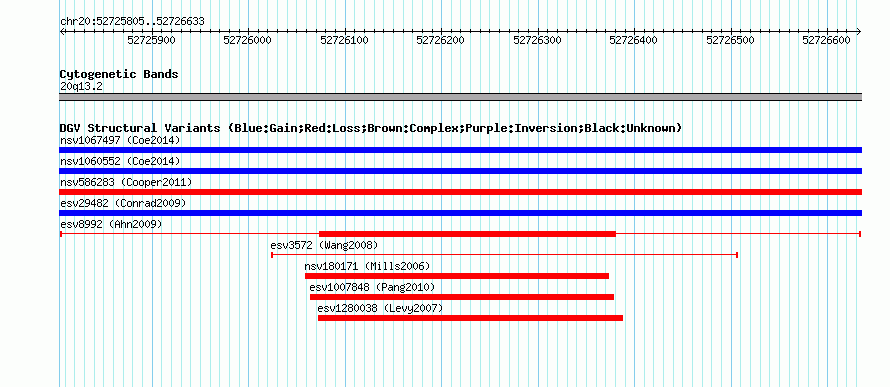Select the blue gain bar for nsv1067497
The image size is (890, 387).
[460, 150]
